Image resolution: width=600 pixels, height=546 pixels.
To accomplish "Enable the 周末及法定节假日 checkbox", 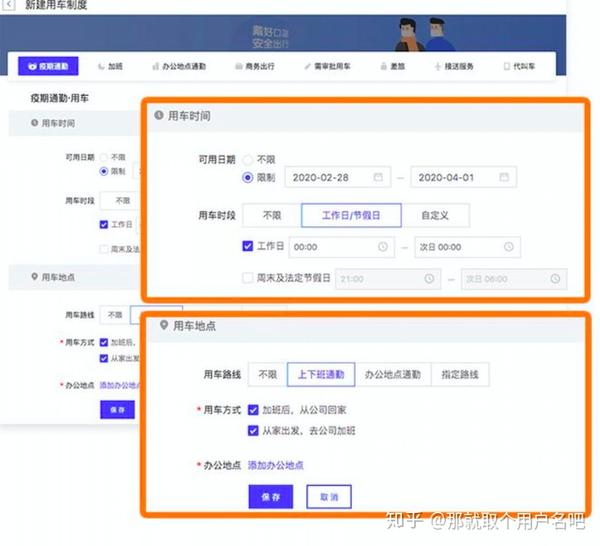I will click(248, 277).
